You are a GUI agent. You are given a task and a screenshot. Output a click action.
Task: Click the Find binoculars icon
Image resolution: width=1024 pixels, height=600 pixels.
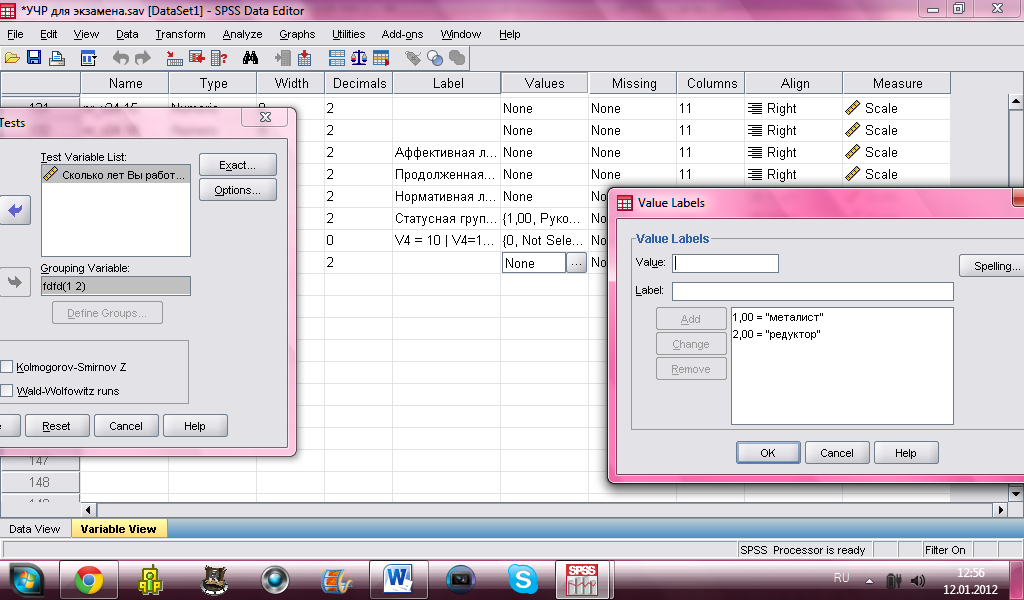point(250,58)
